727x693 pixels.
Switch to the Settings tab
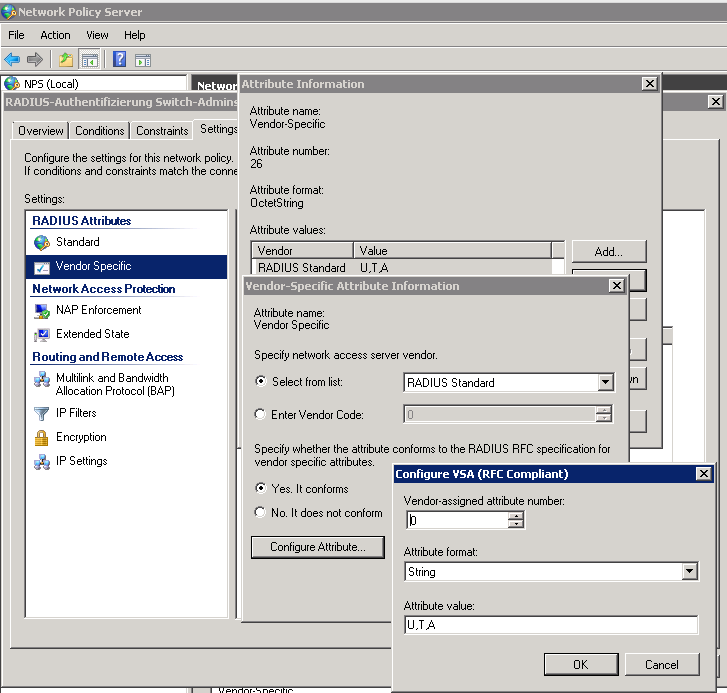click(218, 129)
